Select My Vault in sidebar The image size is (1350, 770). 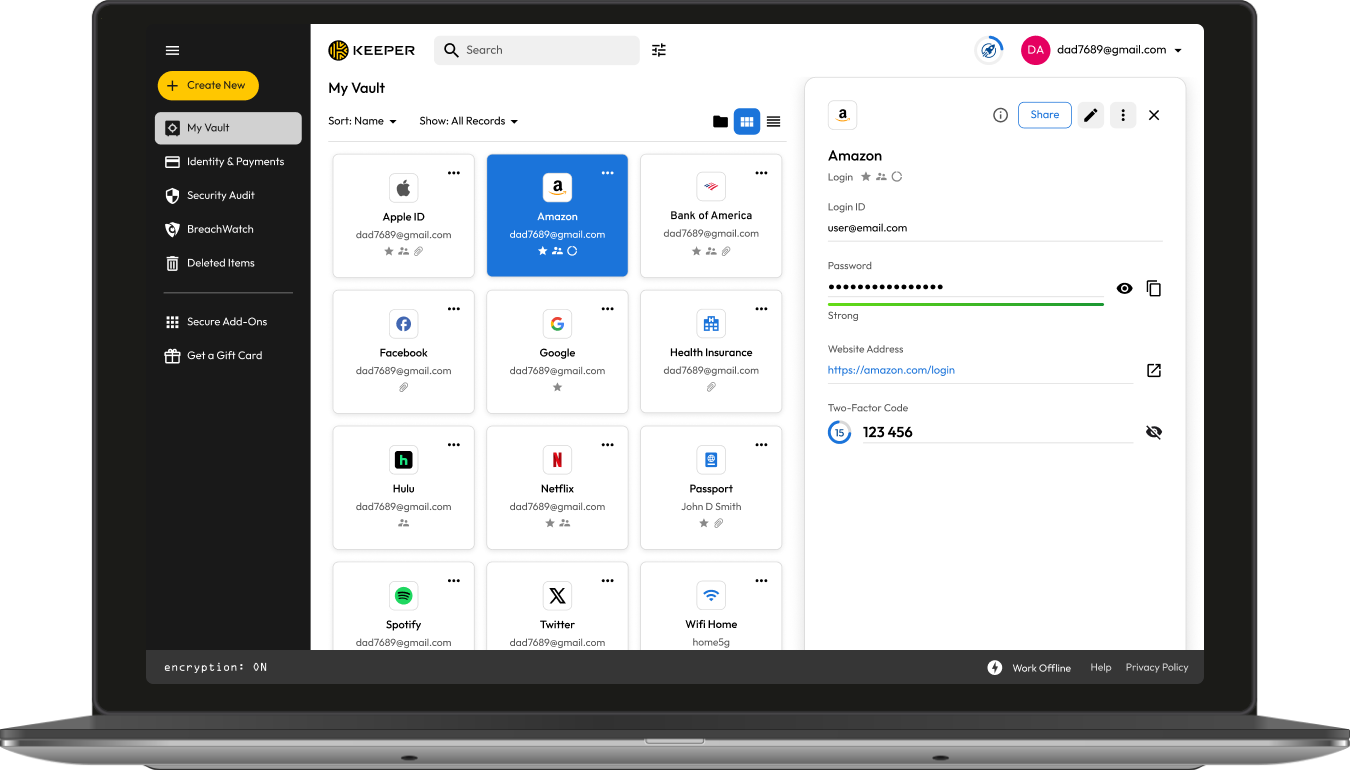point(228,128)
